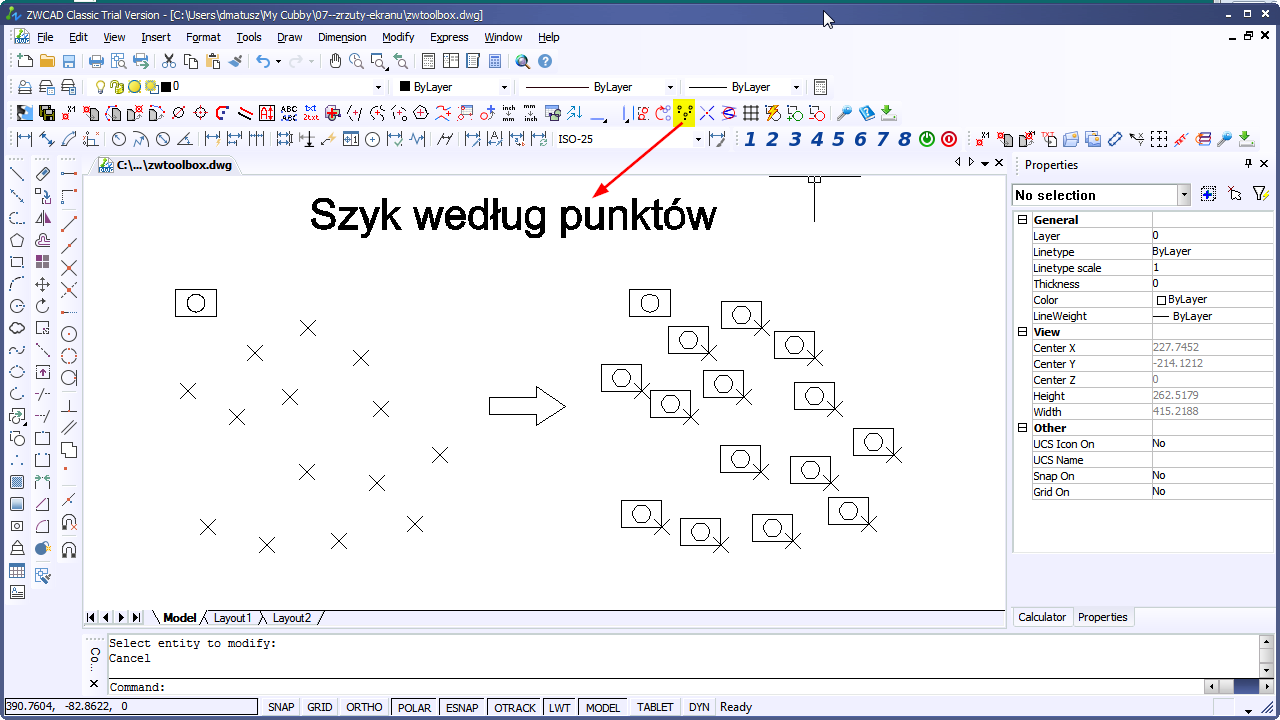Click the highlighted array-by-points icon
The image size is (1280, 720).
[685, 113]
